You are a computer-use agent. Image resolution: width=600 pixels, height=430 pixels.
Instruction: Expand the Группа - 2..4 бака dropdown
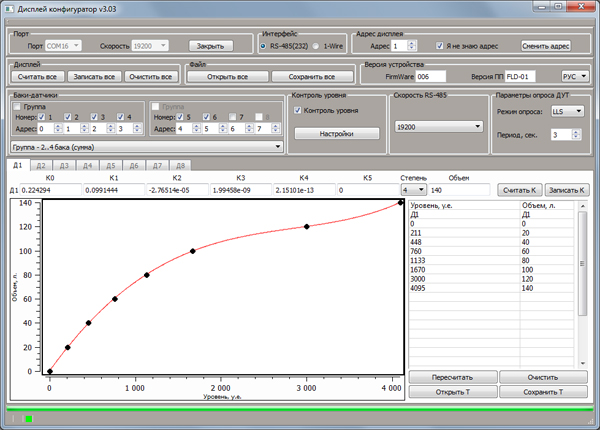pyautogui.click(x=147, y=147)
